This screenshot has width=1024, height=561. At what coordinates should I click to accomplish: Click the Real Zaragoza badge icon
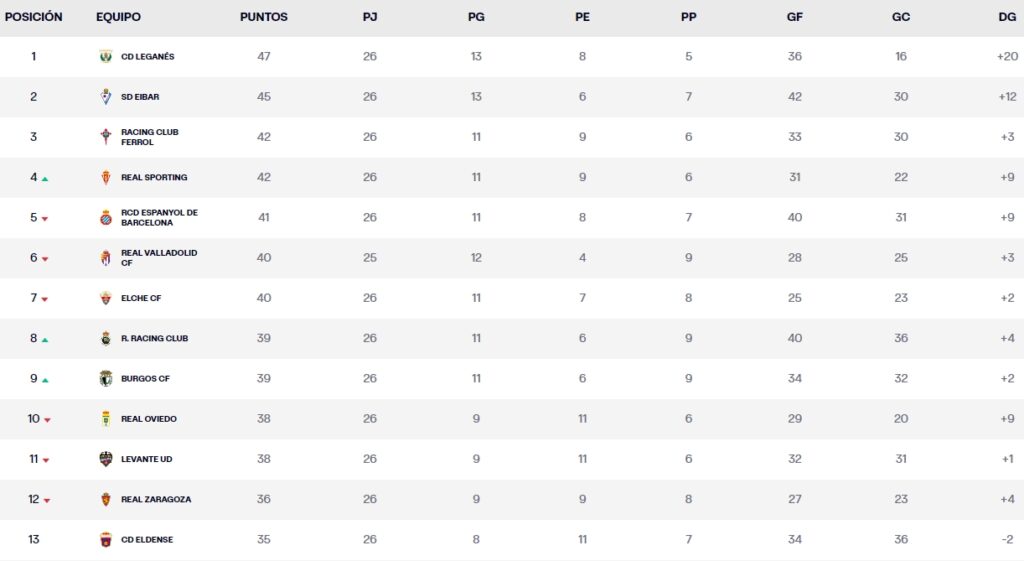[x=106, y=499]
